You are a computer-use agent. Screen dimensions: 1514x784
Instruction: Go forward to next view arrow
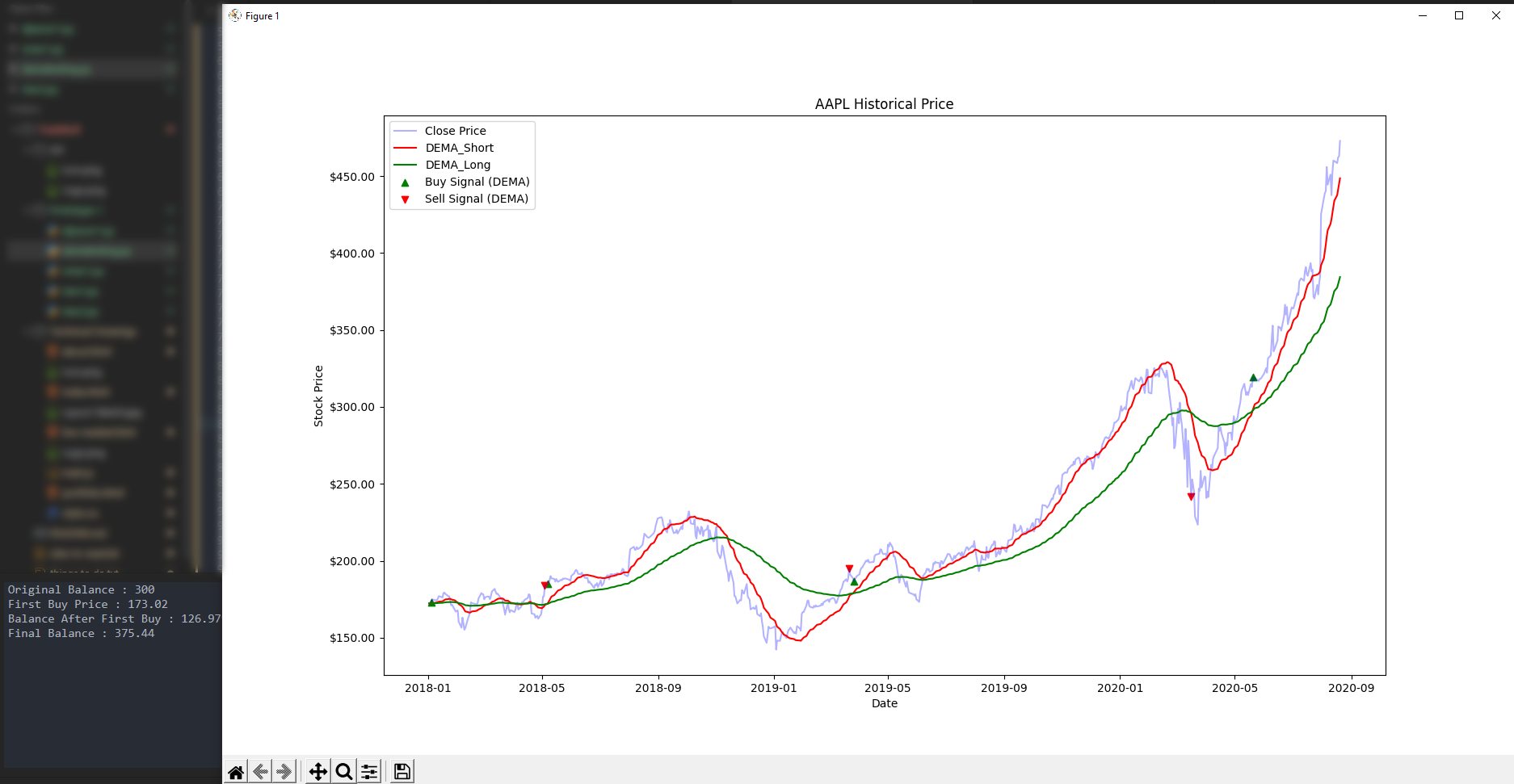click(284, 772)
